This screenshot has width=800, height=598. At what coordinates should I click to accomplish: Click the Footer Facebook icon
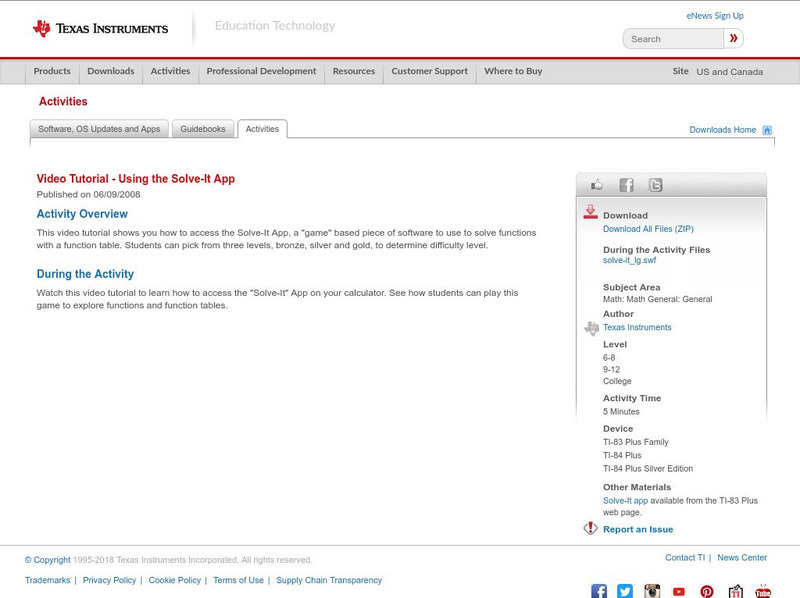[598, 591]
